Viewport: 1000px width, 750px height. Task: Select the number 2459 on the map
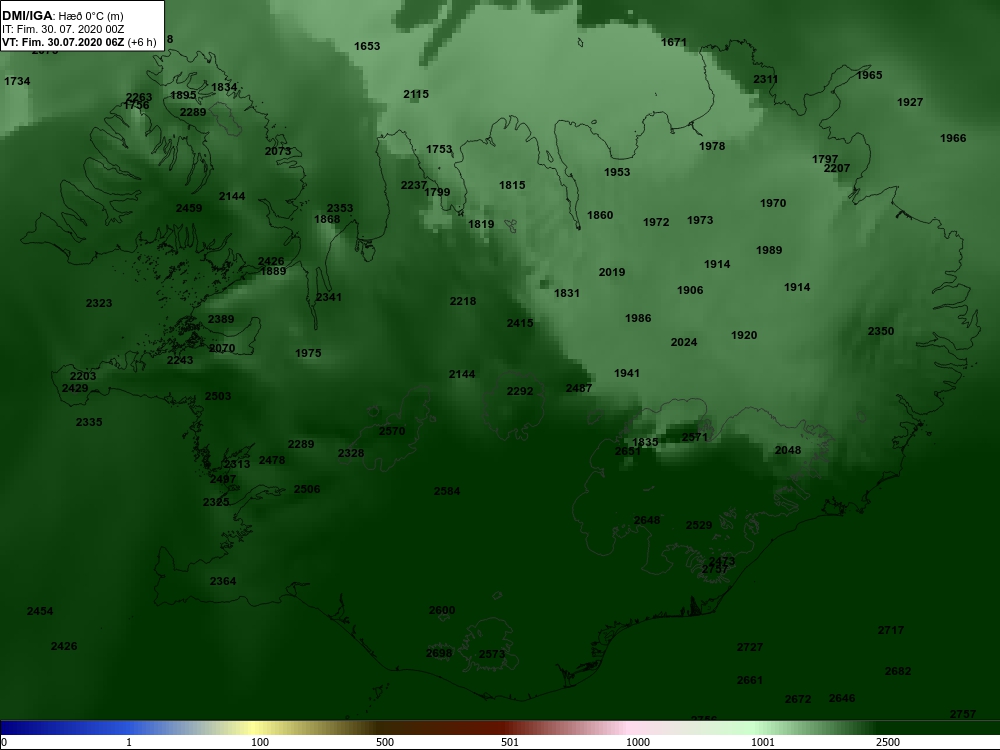189,208
